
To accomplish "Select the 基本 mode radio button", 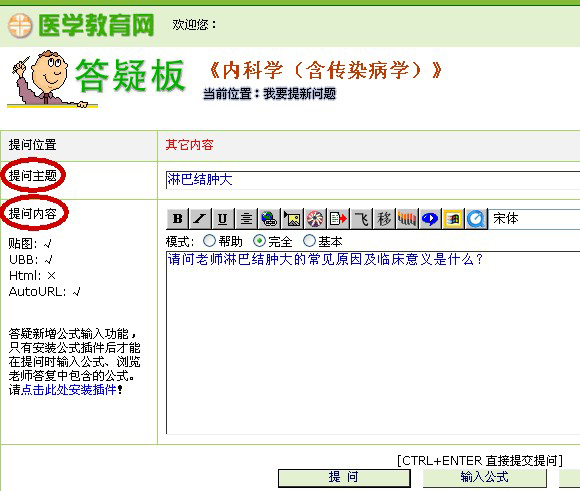I will coord(309,241).
